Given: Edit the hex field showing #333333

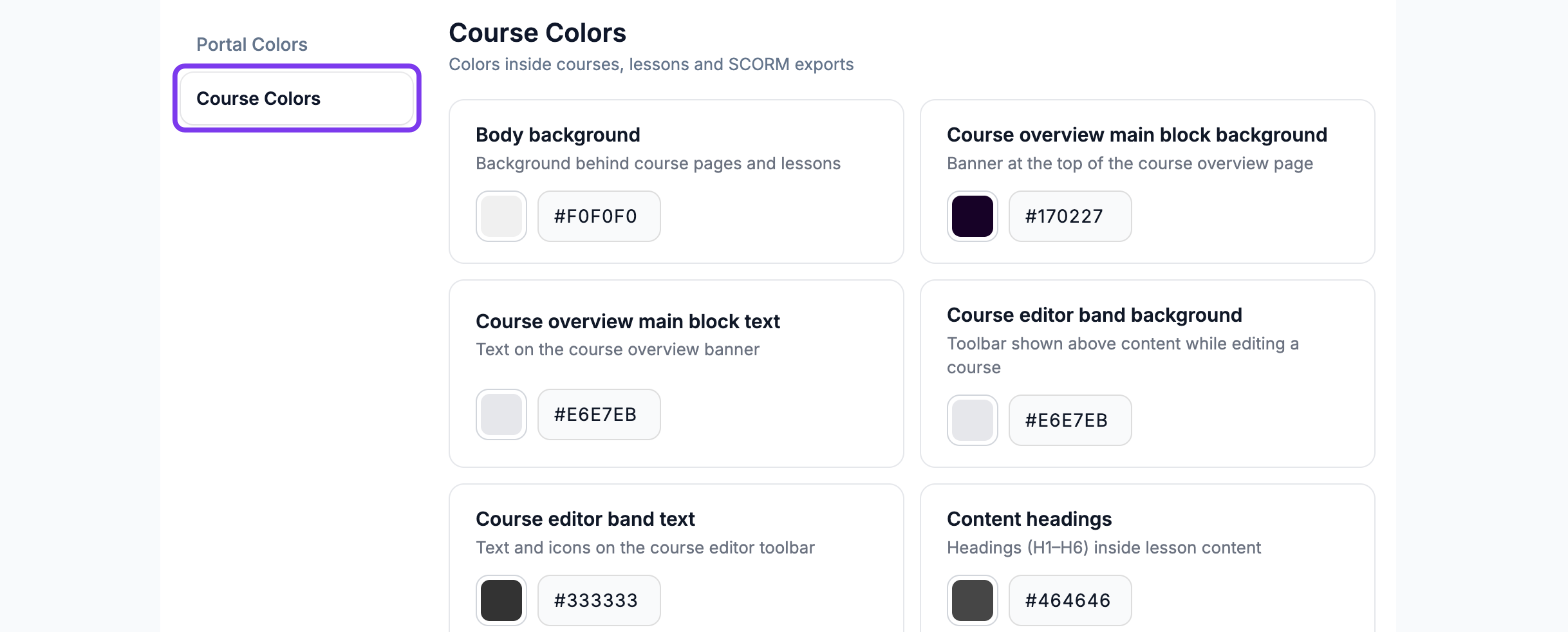Looking at the screenshot, I should 599,600.
